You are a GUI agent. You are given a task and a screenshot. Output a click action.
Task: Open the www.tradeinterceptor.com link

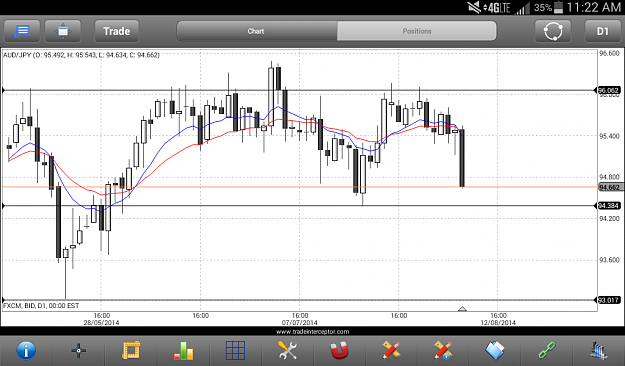[312, 332]
